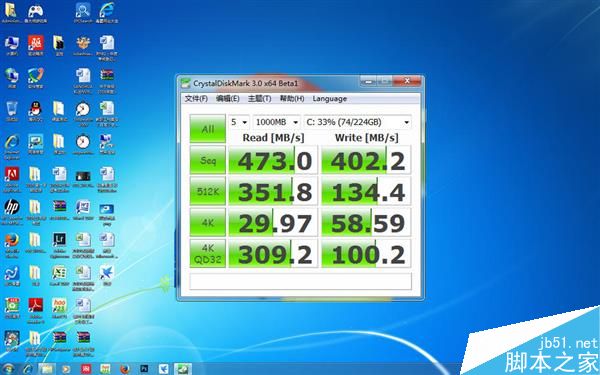Select the Recycle Bin desktop icon
The height and width of the screenshot is (375, 600).
pos(12,111)
